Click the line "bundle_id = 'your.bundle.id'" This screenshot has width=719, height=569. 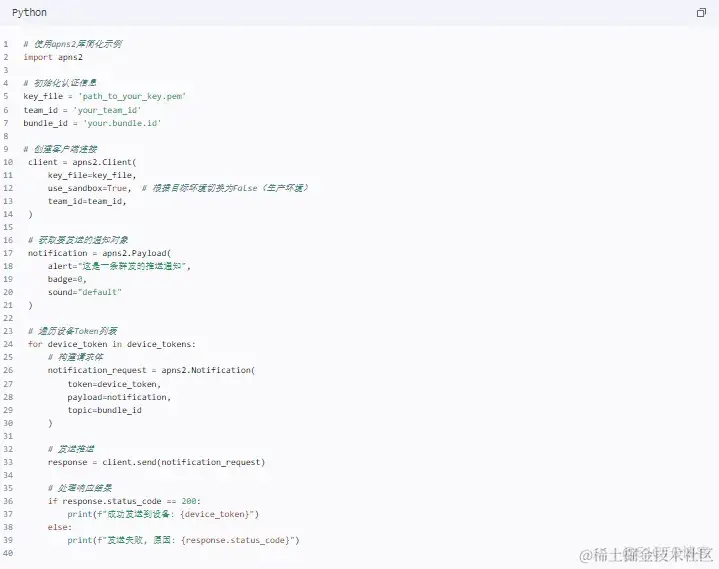[92, 123]
